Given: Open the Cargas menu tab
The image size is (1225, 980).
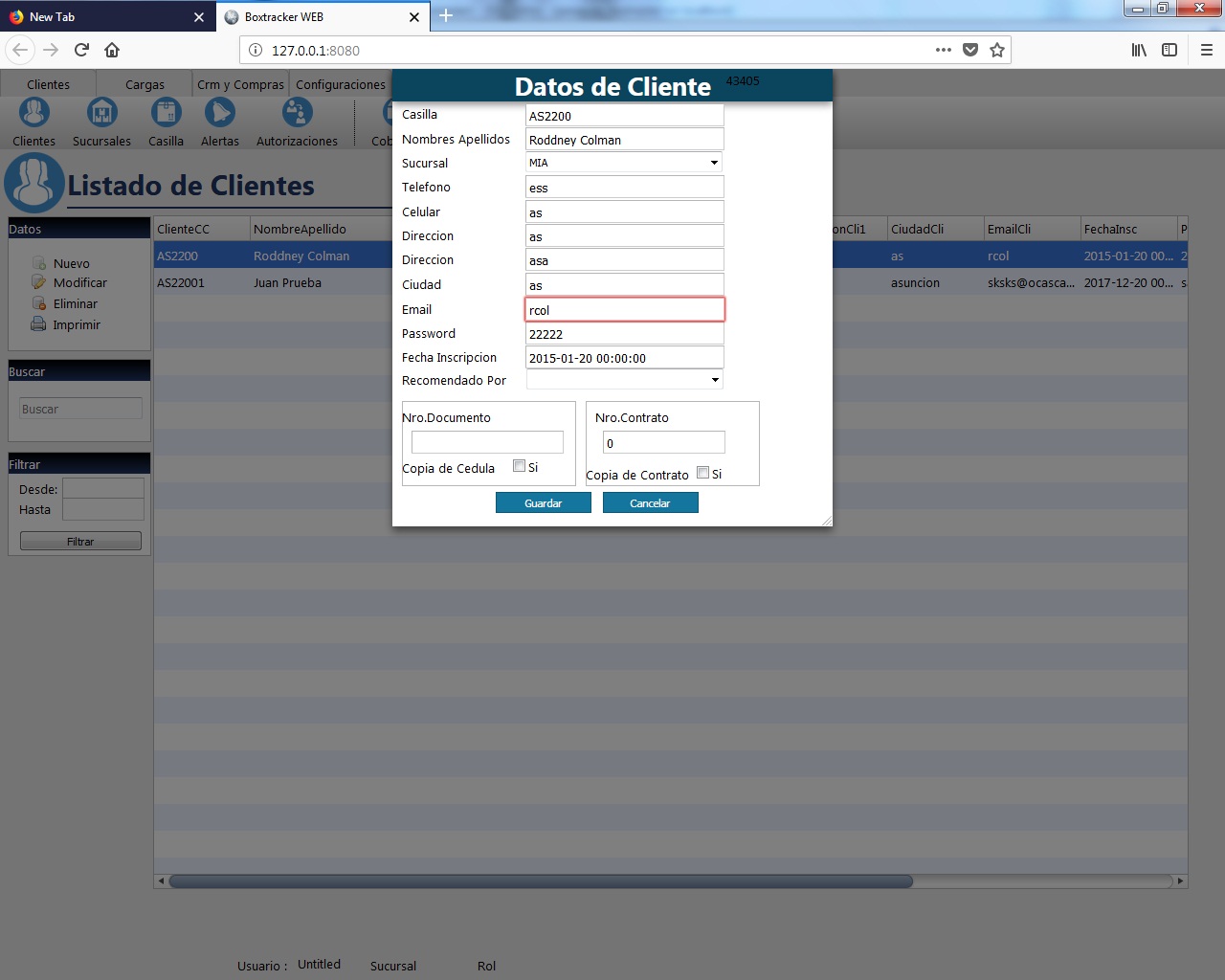Looking at the screenshot, I should click(x=145, y=84).
